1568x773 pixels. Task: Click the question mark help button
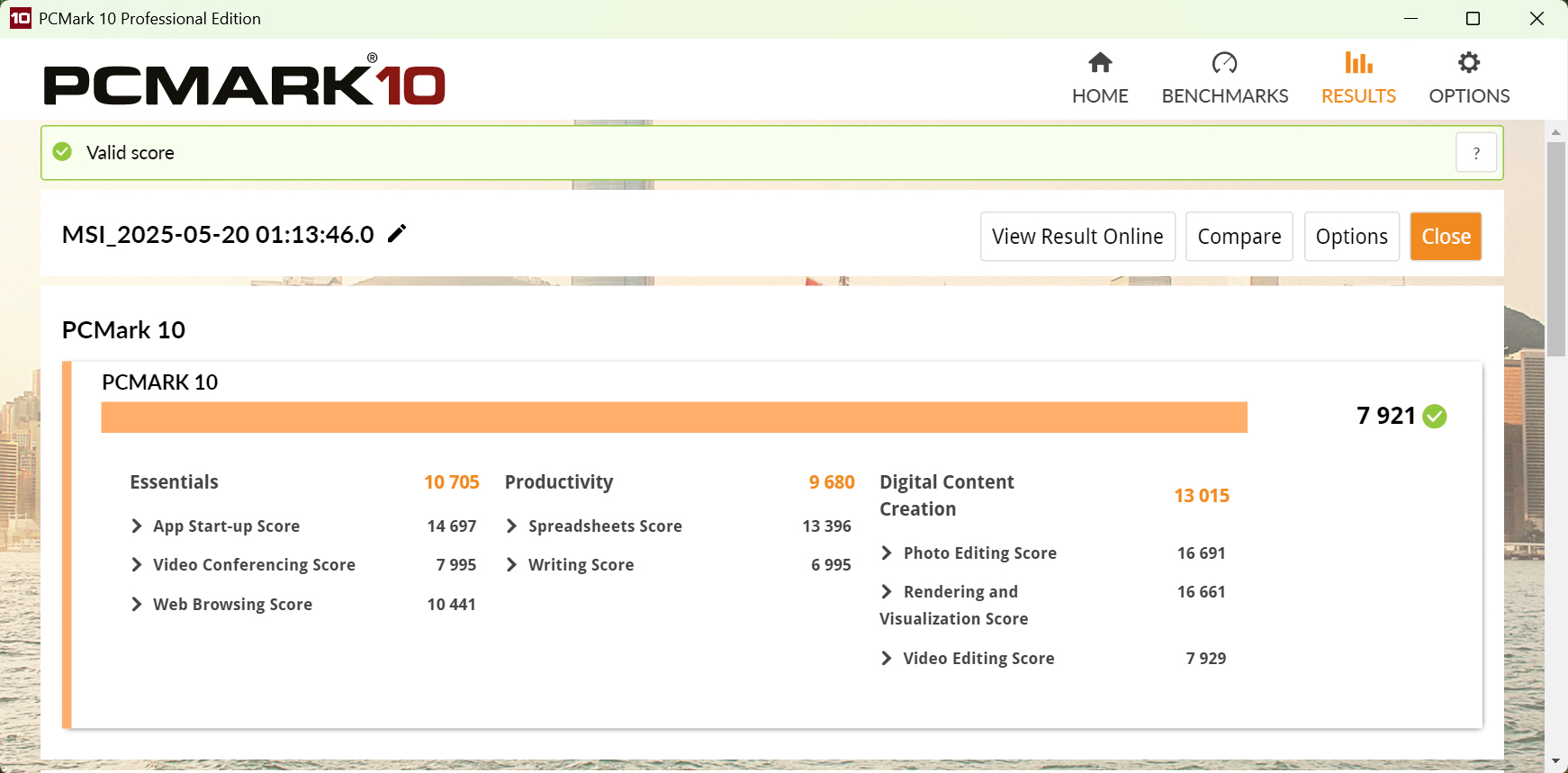(1476, 153)
